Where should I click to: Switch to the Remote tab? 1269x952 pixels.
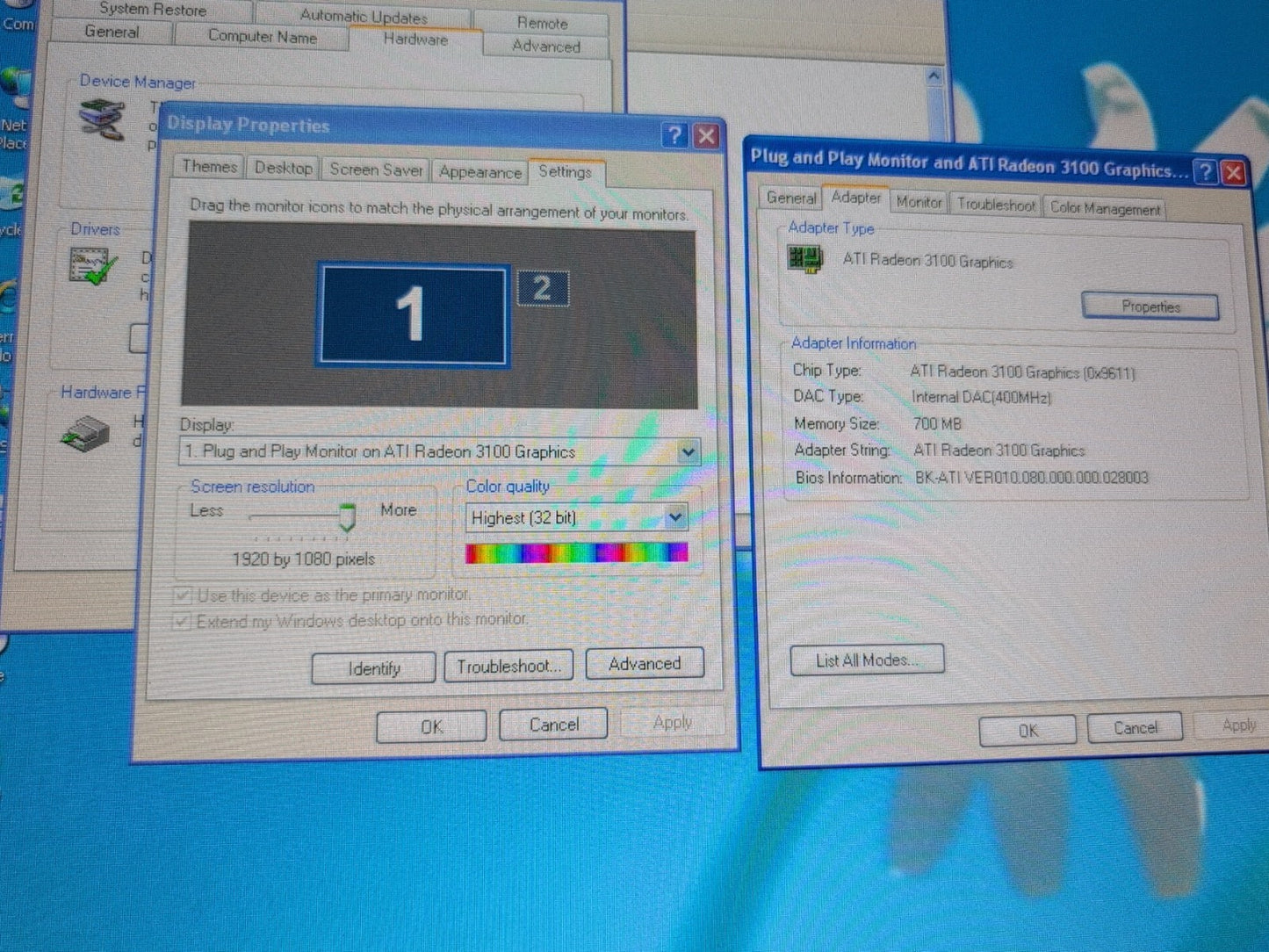(542, 23)
